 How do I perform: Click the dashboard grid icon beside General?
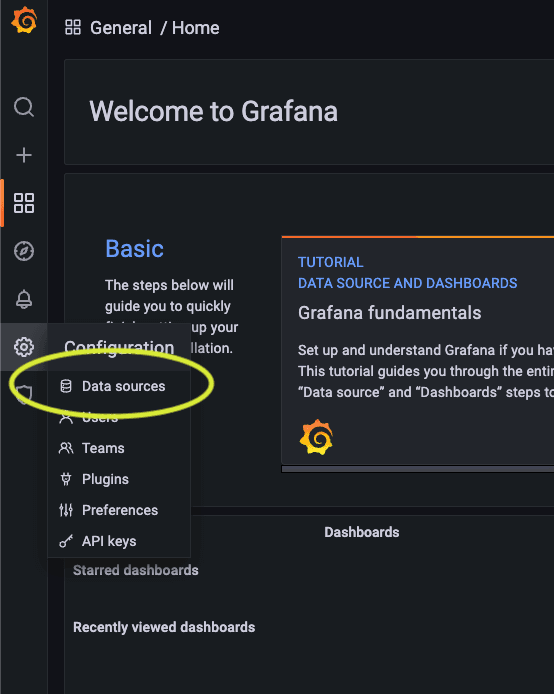[x=73, y=27]
